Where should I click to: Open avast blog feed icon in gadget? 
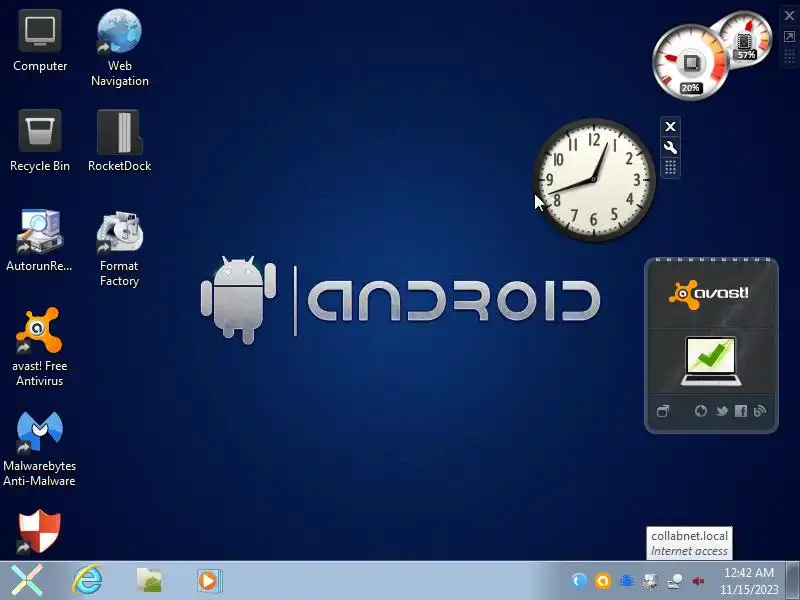[x=760, y=411]
